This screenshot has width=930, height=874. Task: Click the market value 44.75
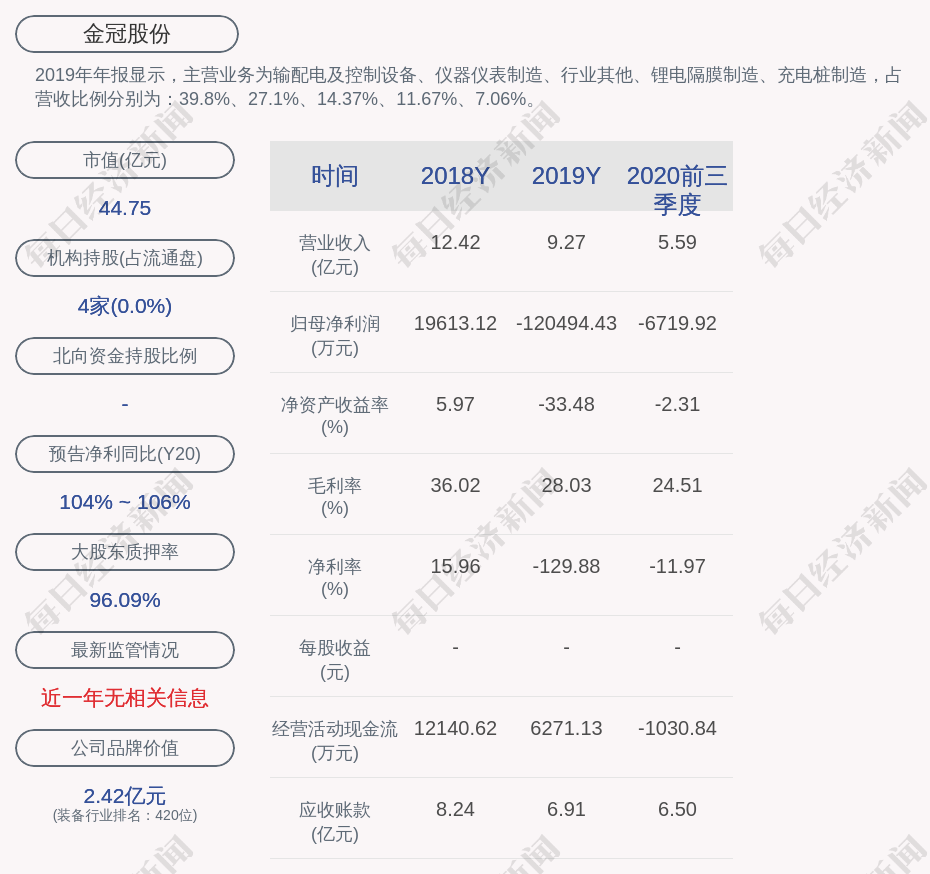125,208
